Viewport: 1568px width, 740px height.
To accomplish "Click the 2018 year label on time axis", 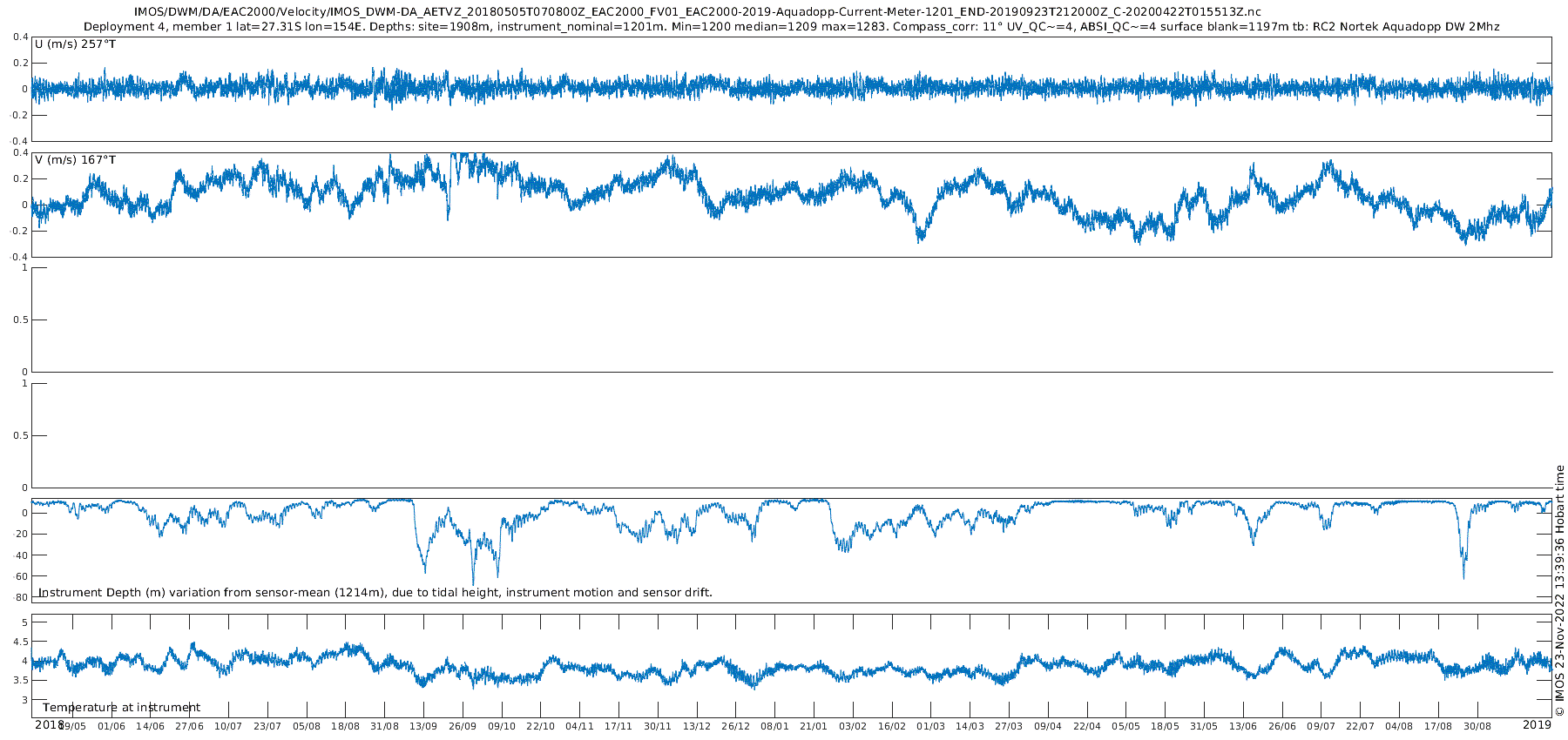I will [50, 724].
